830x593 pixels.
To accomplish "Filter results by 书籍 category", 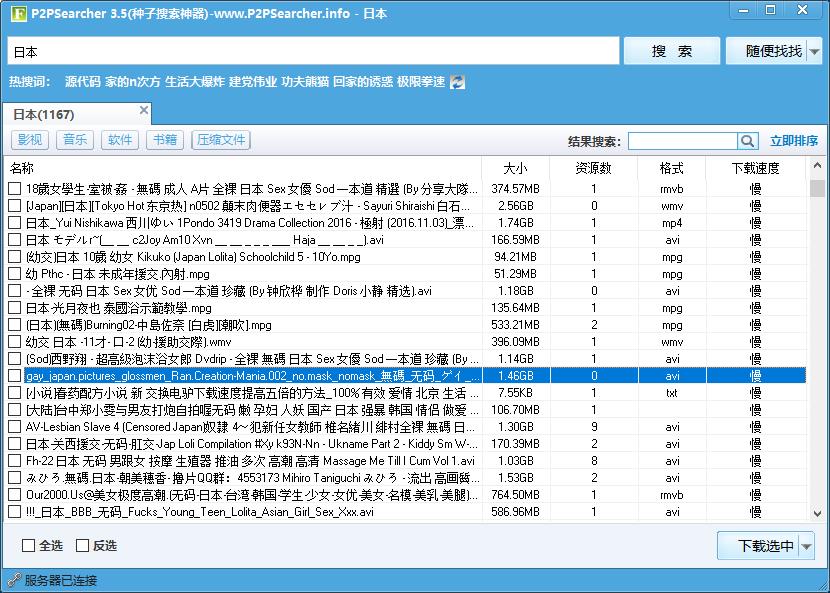I will pos(165,140).
